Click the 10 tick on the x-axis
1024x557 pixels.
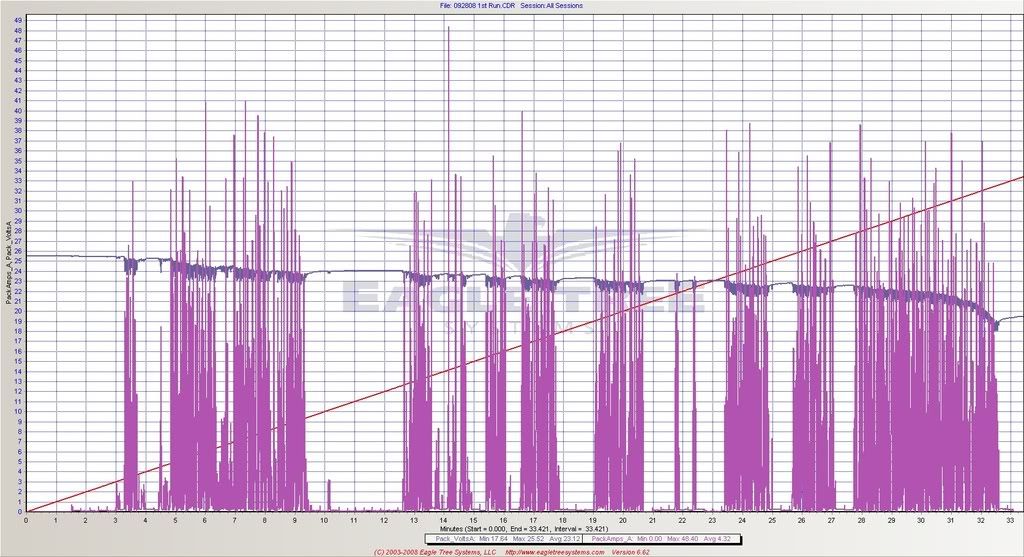point(324,520)
